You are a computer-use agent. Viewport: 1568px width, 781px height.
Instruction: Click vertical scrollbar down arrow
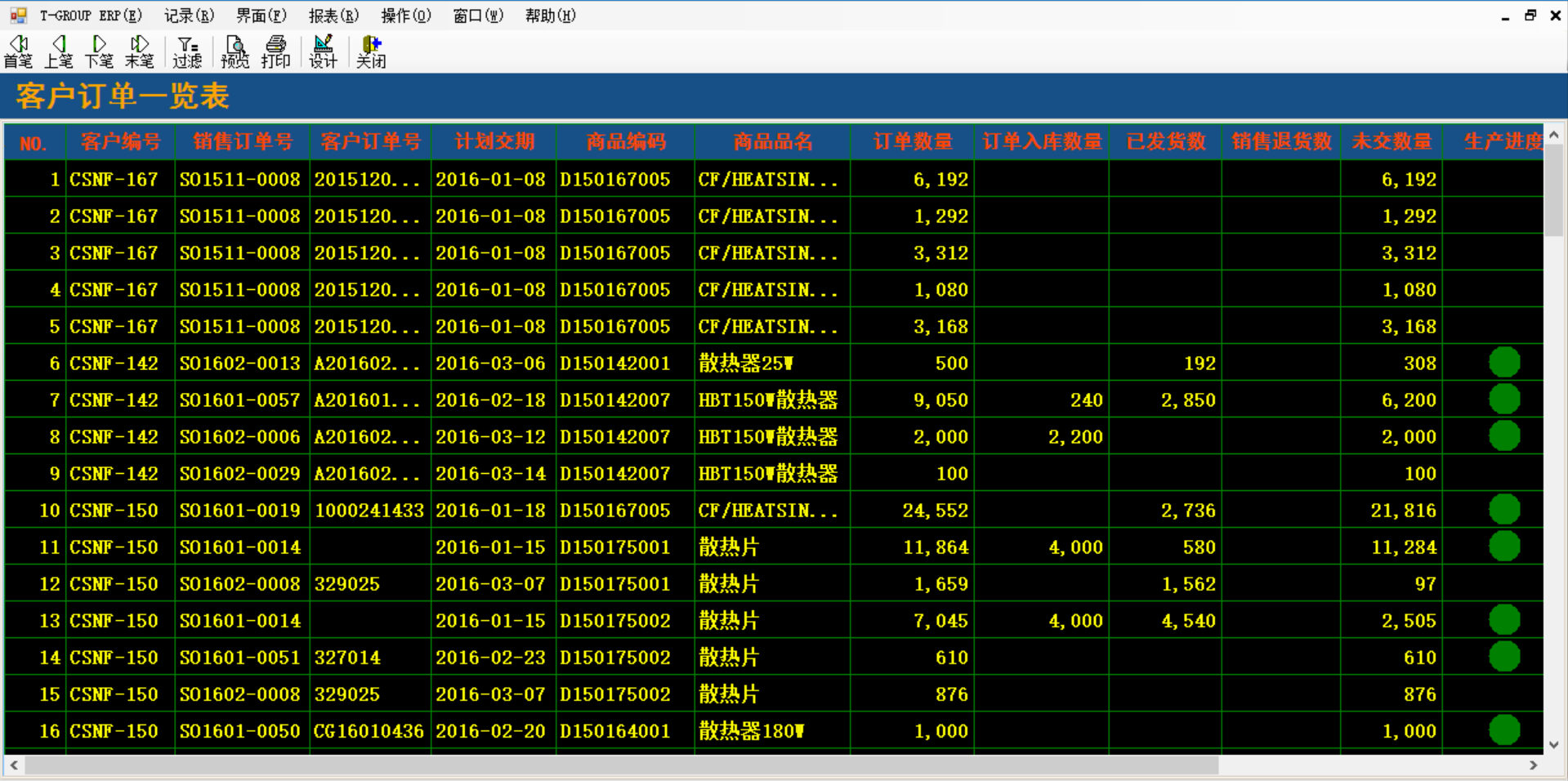tap(1553, 744)
